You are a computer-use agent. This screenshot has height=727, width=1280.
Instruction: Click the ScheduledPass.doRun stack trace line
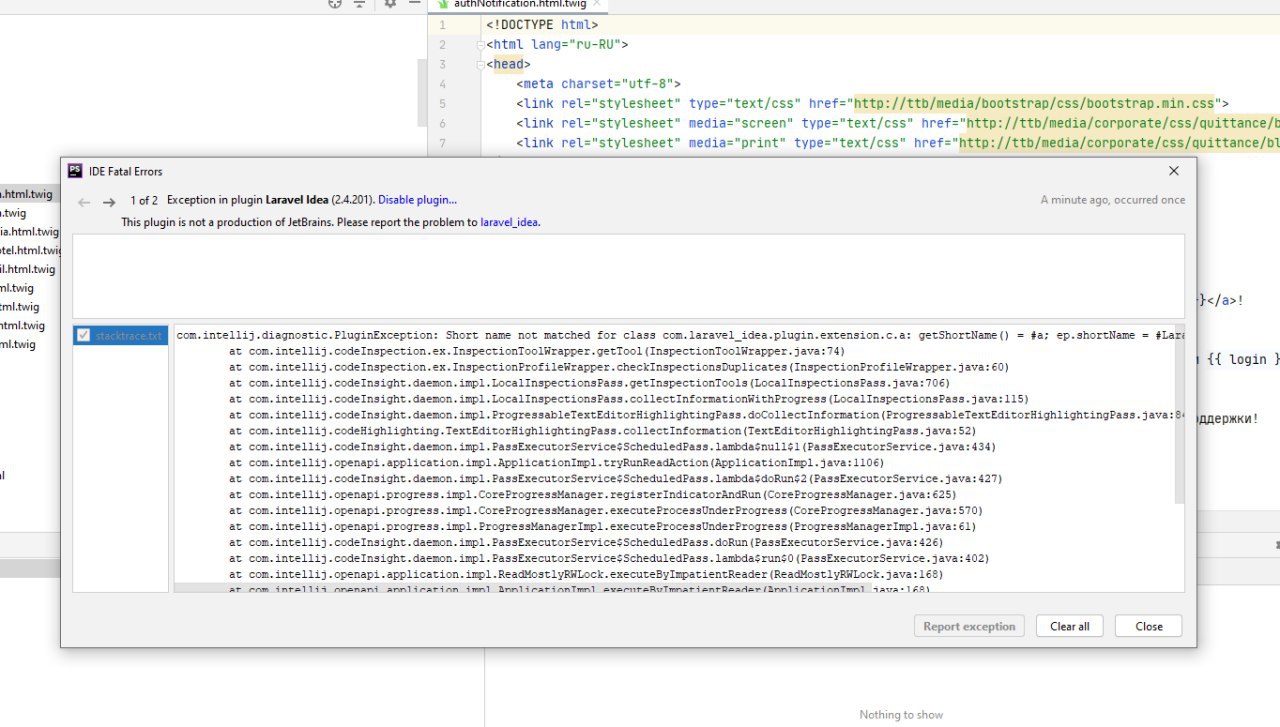pyautogui.click(x=585, y=543)
